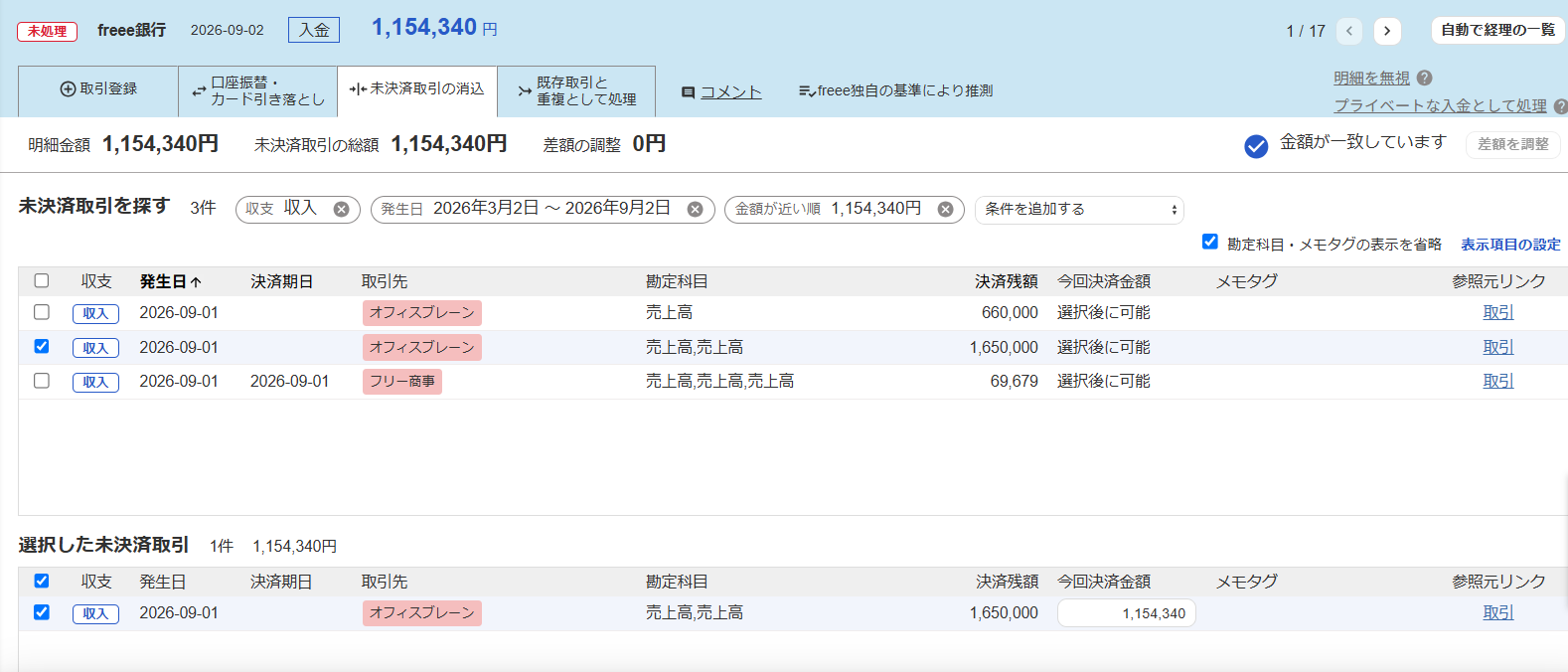
Task: Select the 660,000 オフィスブレーン transaction checkbox
Action: point(42,312)
